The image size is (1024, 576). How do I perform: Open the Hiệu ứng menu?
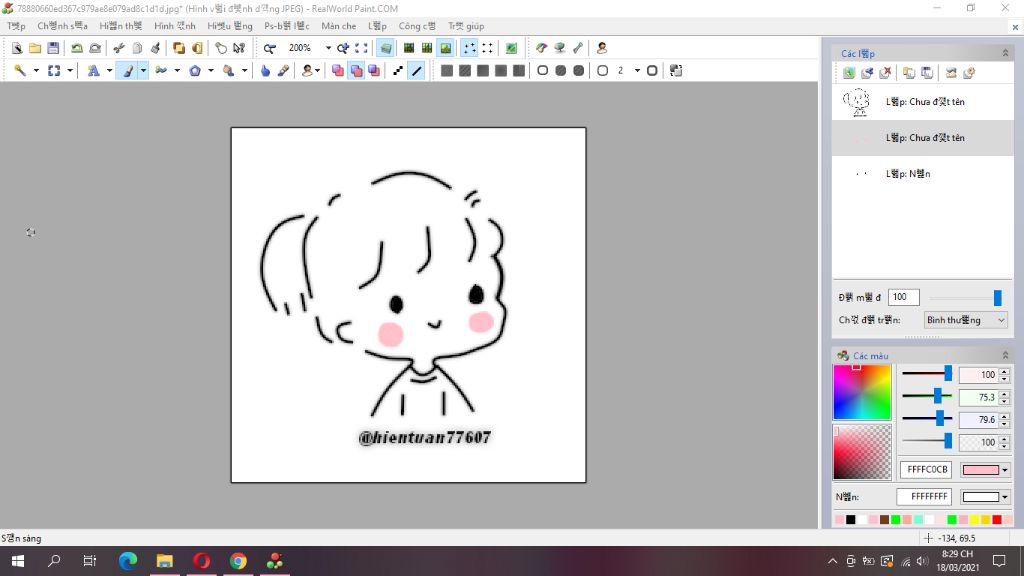[230, 26]
